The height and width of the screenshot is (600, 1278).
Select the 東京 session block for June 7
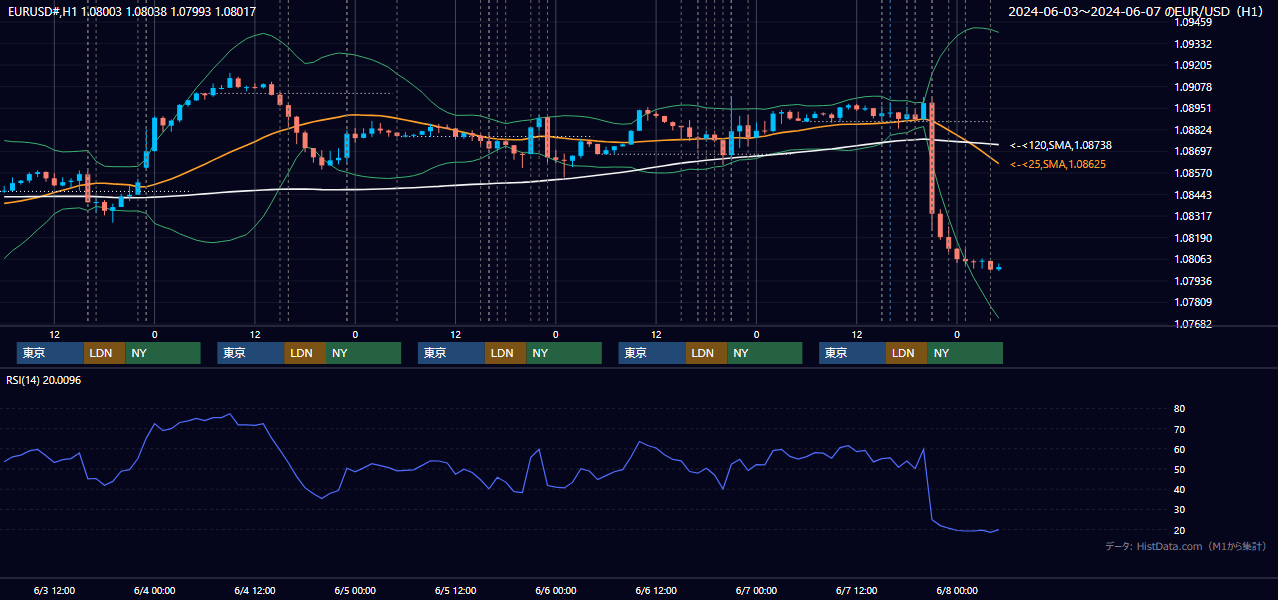853,353
